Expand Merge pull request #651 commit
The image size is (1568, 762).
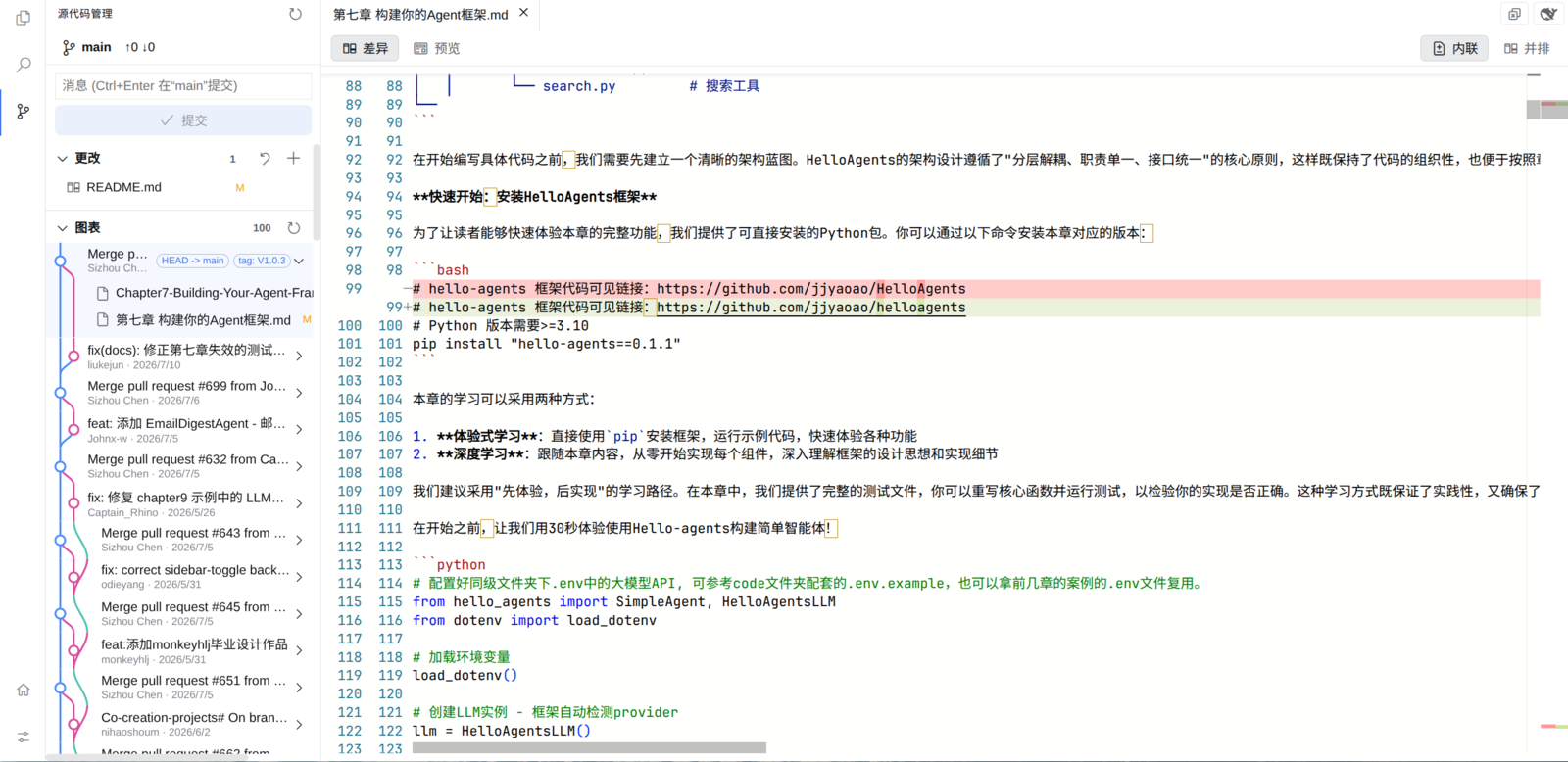click(299, 688)
